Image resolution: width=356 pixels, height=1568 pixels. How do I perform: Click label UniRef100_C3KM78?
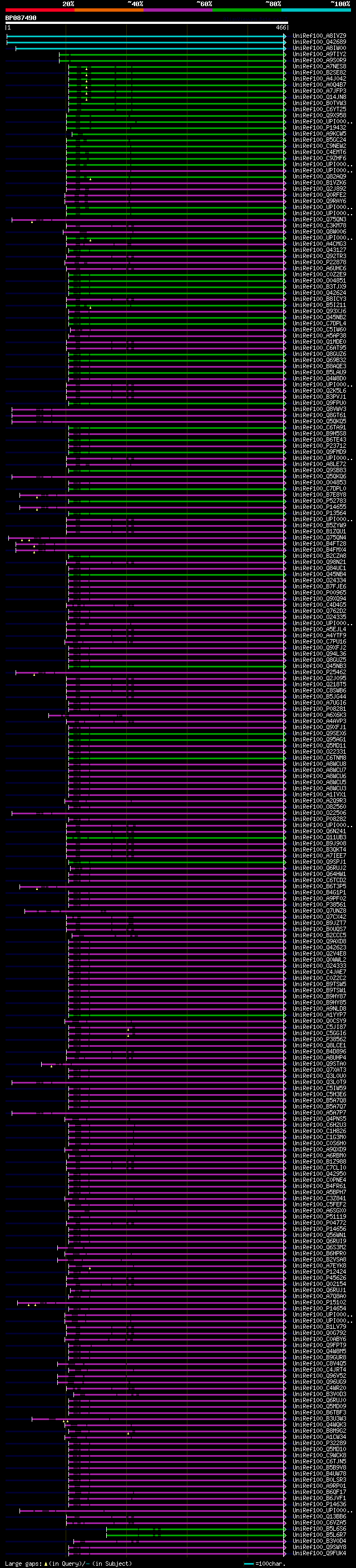[x=319, y=225]
